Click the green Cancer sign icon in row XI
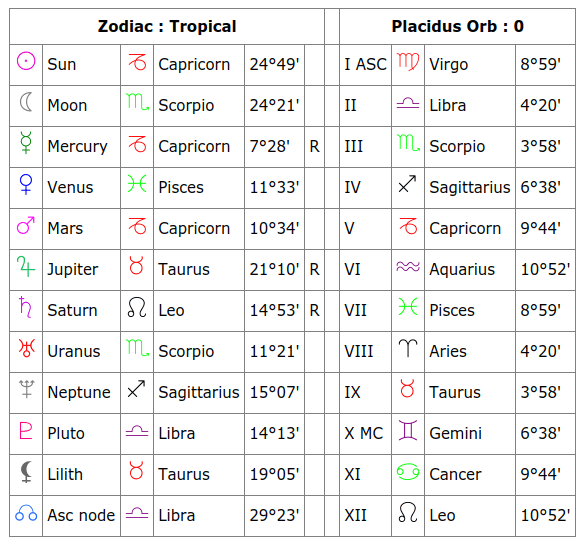584x546 pixels. (x=408, y=472)
